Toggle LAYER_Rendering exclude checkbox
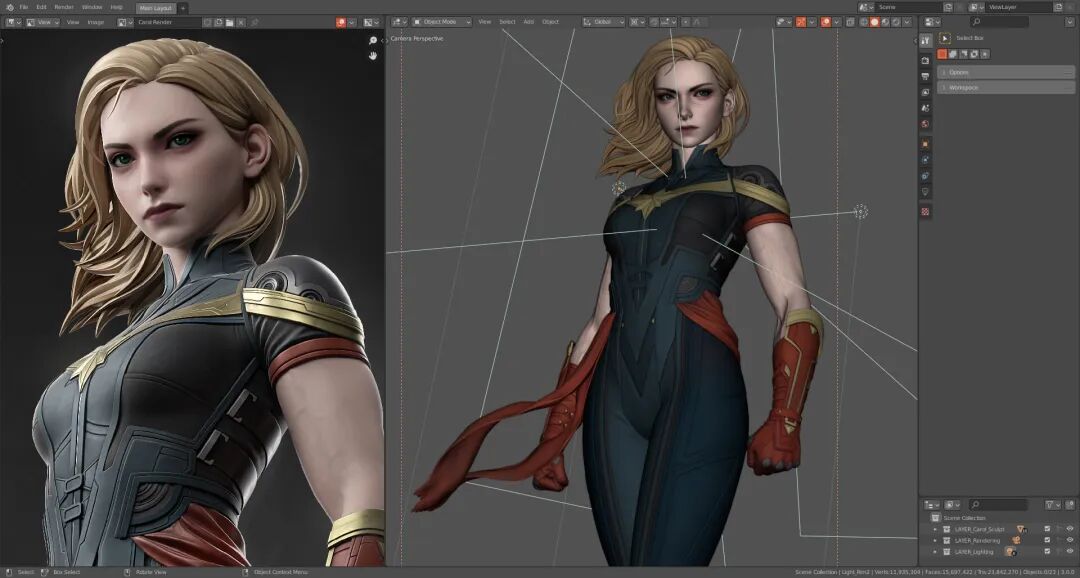Viewport: 1080px width, 578px height. [1047, 540]
